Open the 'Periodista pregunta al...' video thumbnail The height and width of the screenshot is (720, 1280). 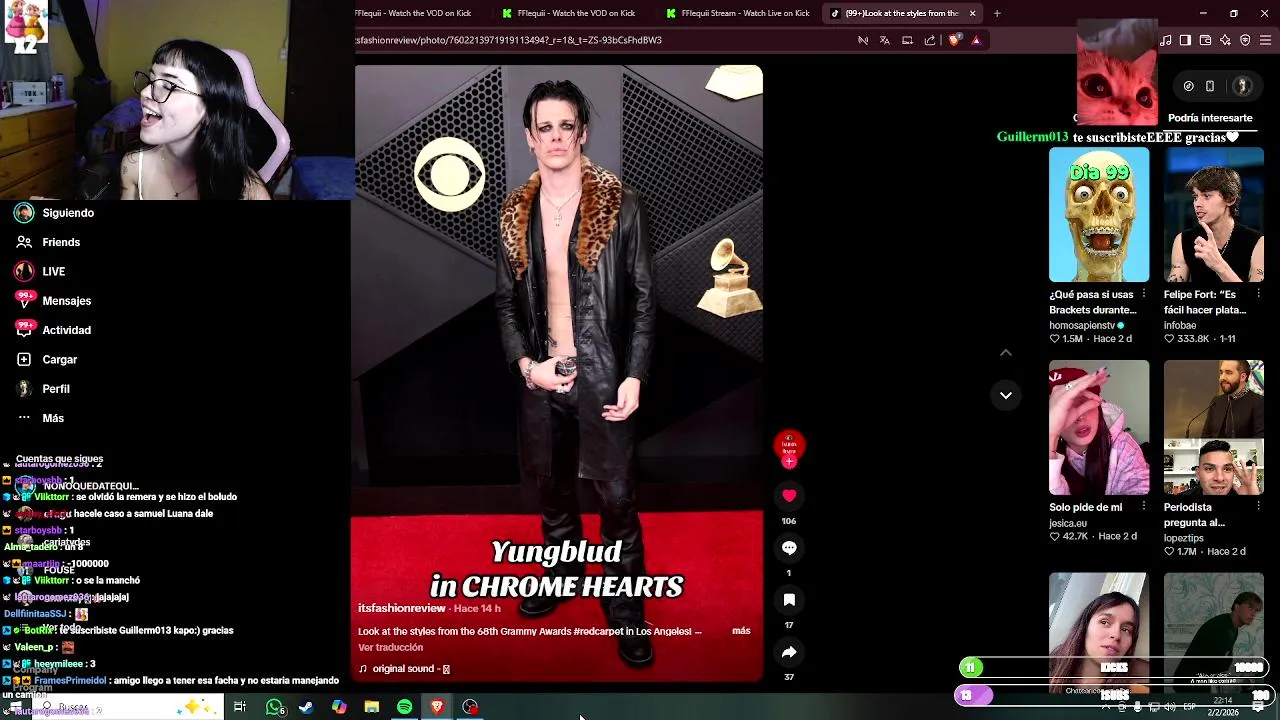point(1213,427)
